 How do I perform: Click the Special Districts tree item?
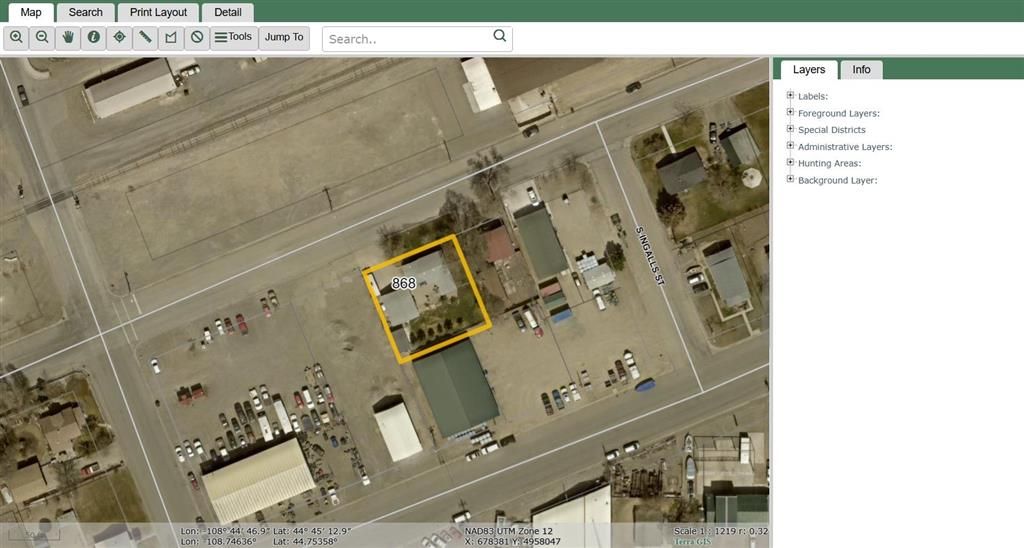click(831, 130)
